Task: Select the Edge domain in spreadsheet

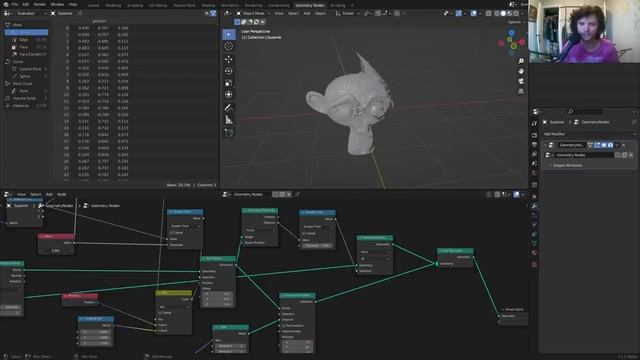Action: point(26,40)
